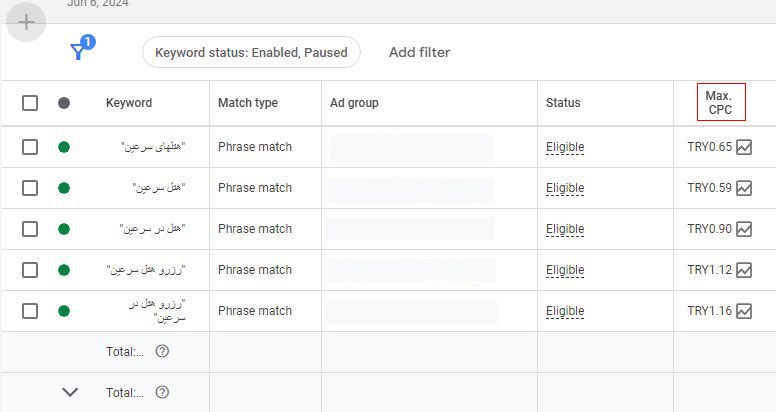The height and width of the screenshot is (412, 776).
Task: Click the round plus add button
Action: point(26,22)
